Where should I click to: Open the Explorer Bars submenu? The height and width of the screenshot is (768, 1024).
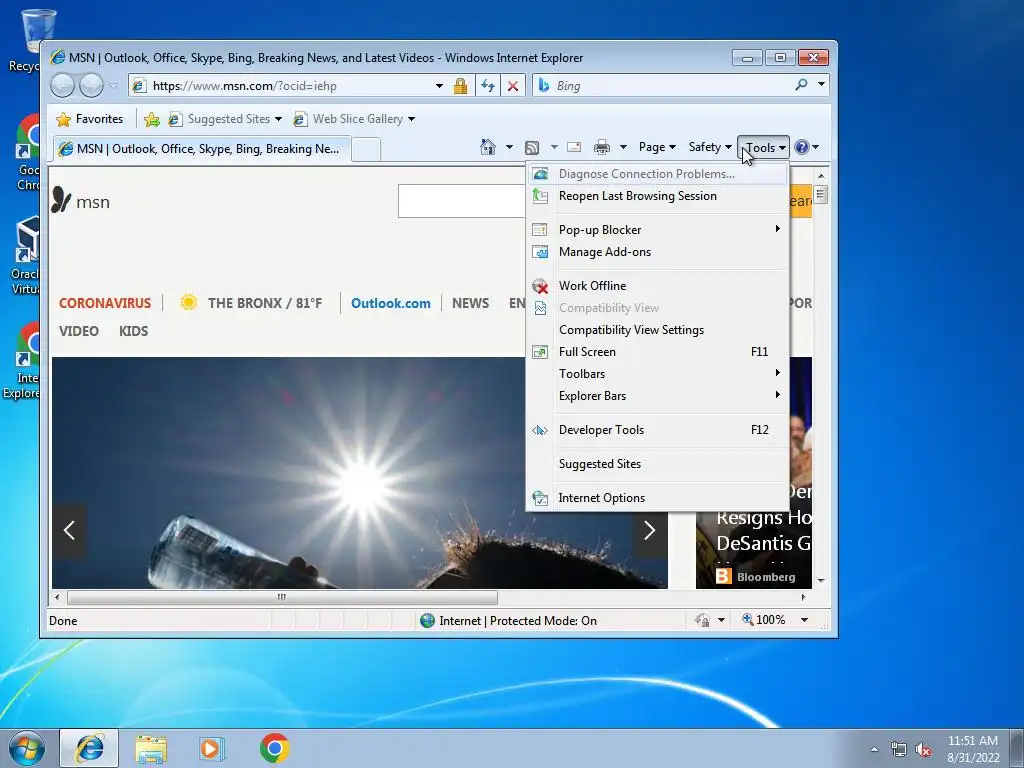tap(658, 396)
